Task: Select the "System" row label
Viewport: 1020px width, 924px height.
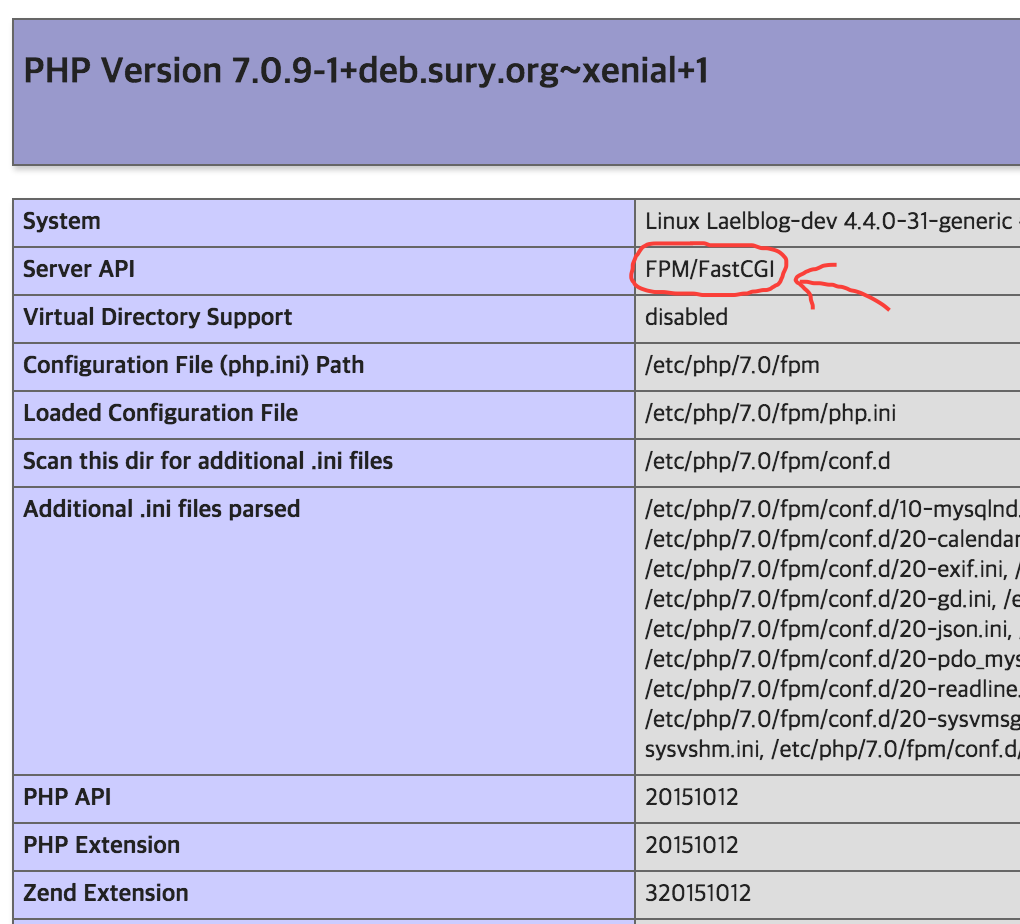Action: (x=62, y=221)
